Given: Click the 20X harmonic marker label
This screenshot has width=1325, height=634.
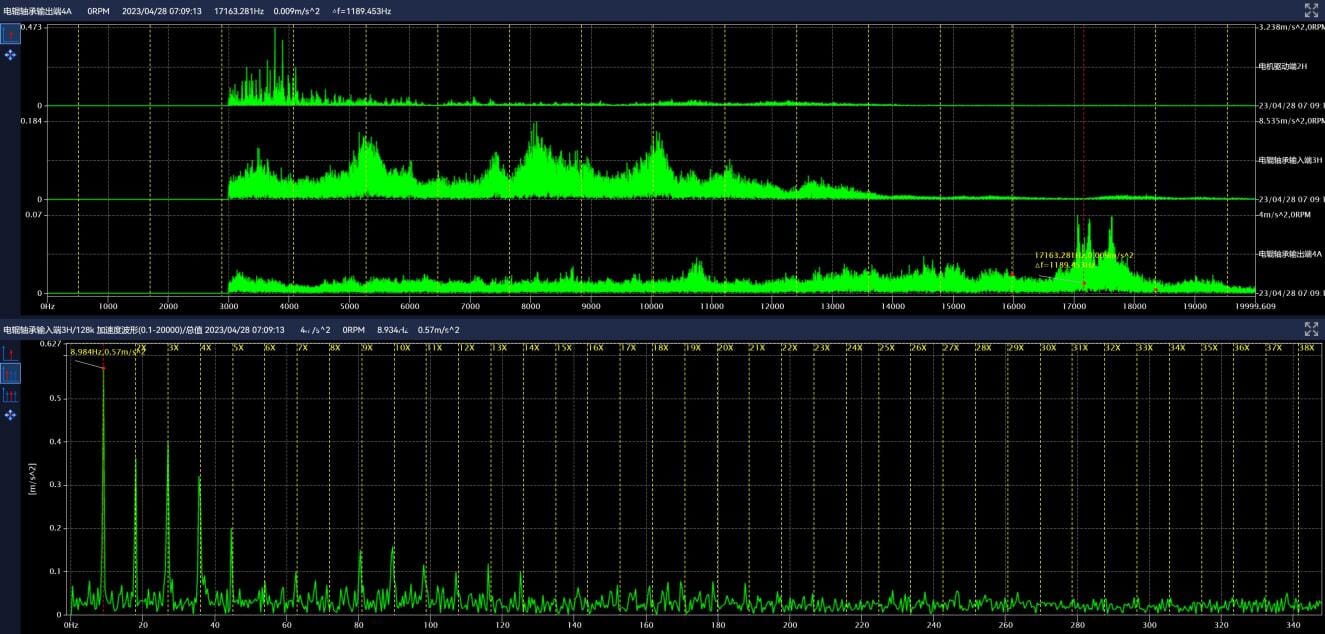Looking at the screenshot, I should point(725,348).
